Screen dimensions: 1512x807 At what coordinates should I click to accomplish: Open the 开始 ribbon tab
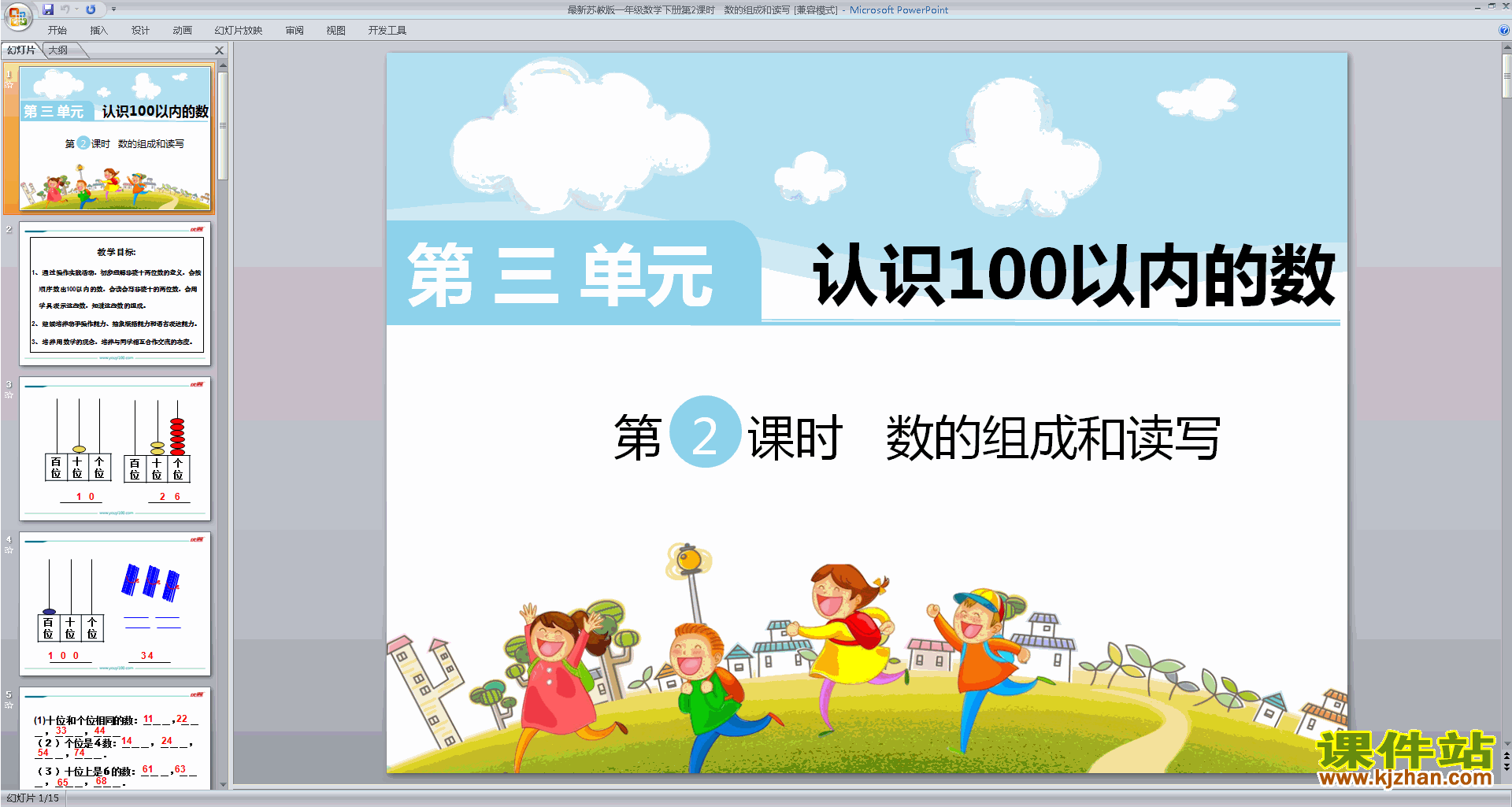click(57, 31)
